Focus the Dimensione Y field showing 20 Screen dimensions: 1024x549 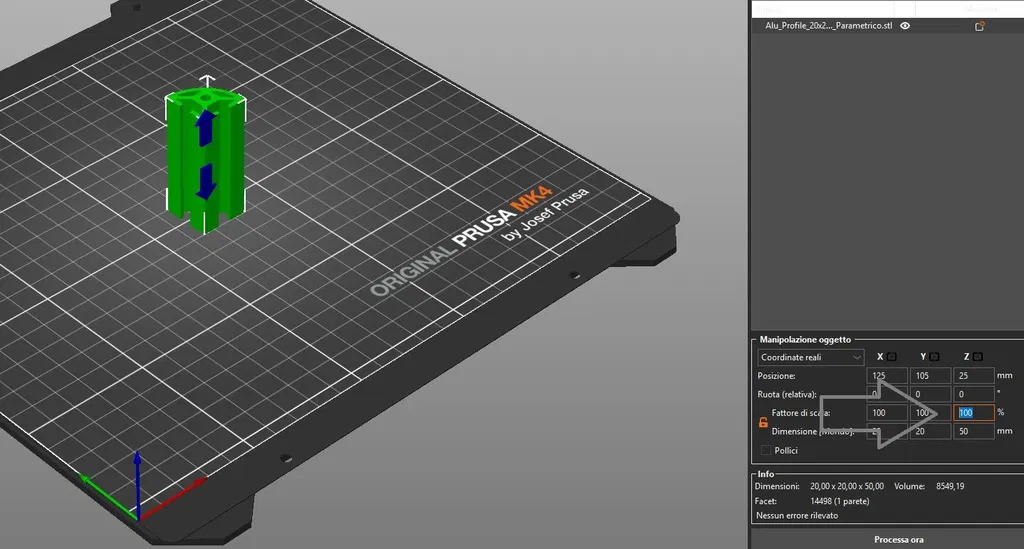pyautogui.click(x=930, y=431)
